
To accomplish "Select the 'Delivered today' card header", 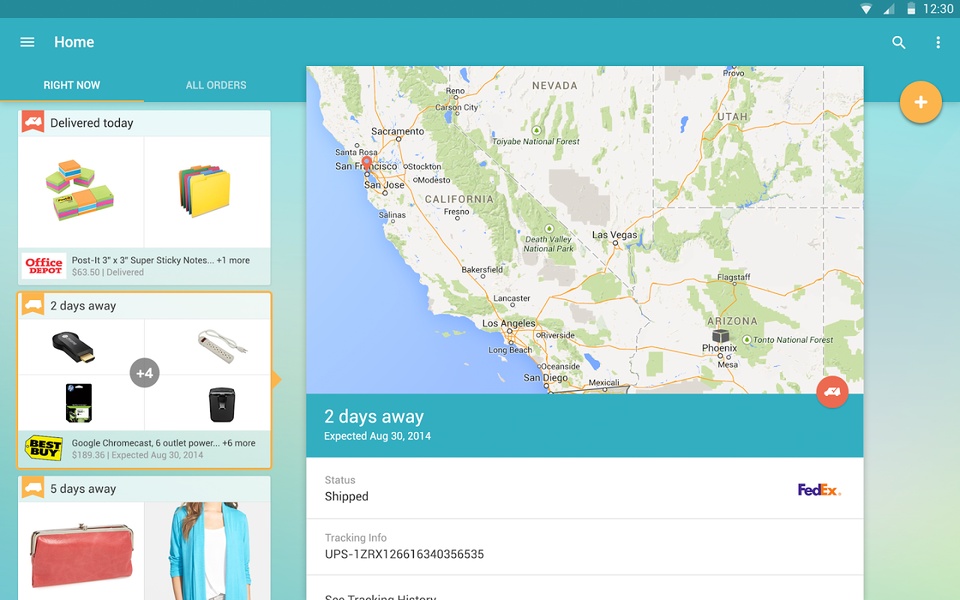I will (x=144, y=122).
